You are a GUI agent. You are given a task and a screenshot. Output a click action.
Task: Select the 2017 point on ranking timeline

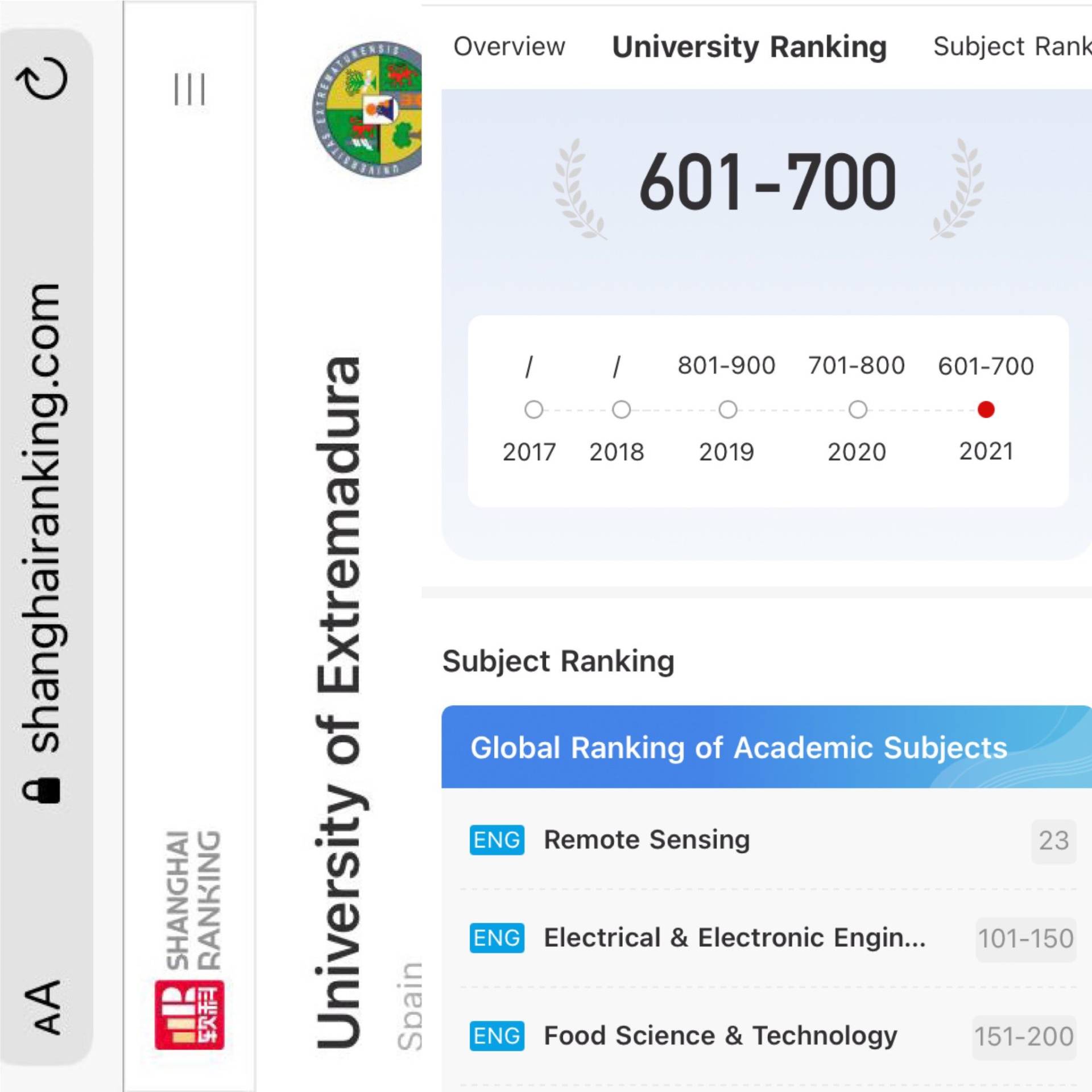tap(533, 409)
